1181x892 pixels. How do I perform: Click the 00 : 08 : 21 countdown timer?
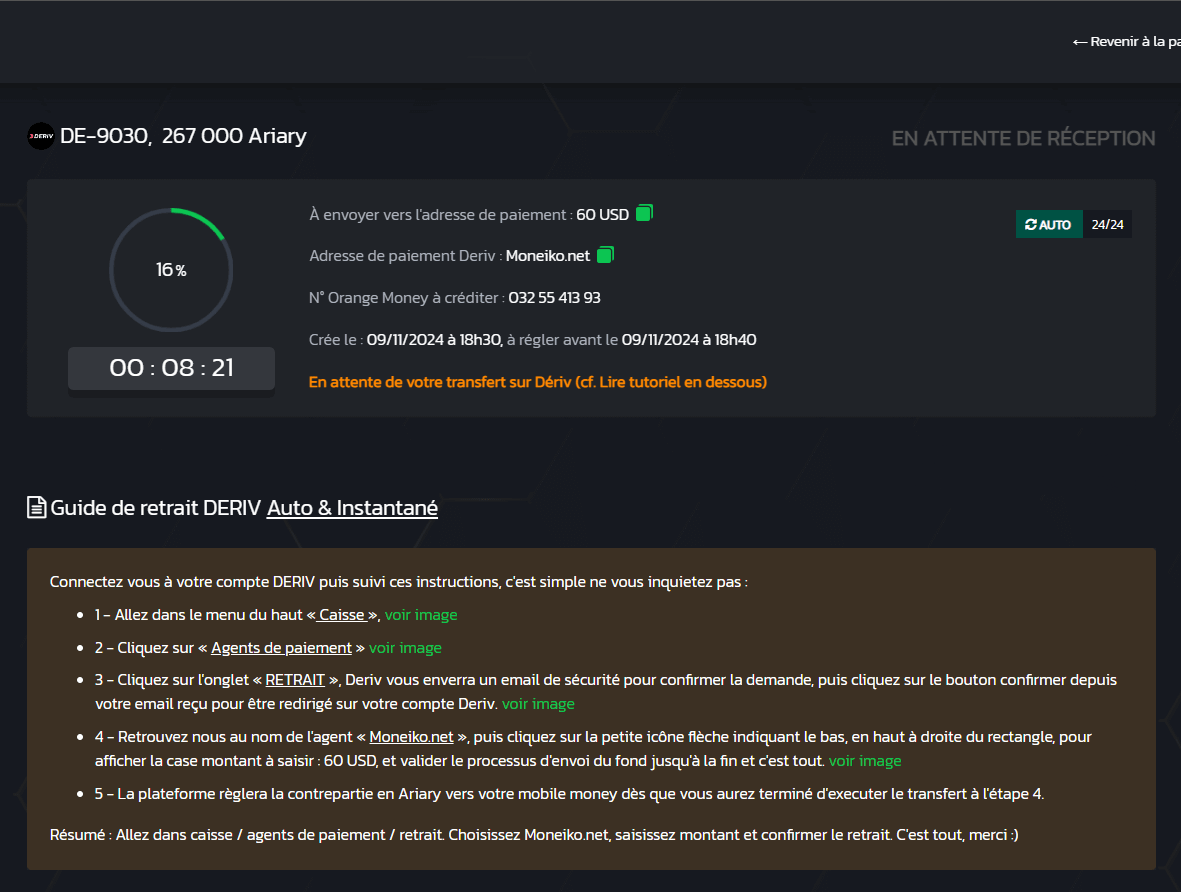point(171,368)
